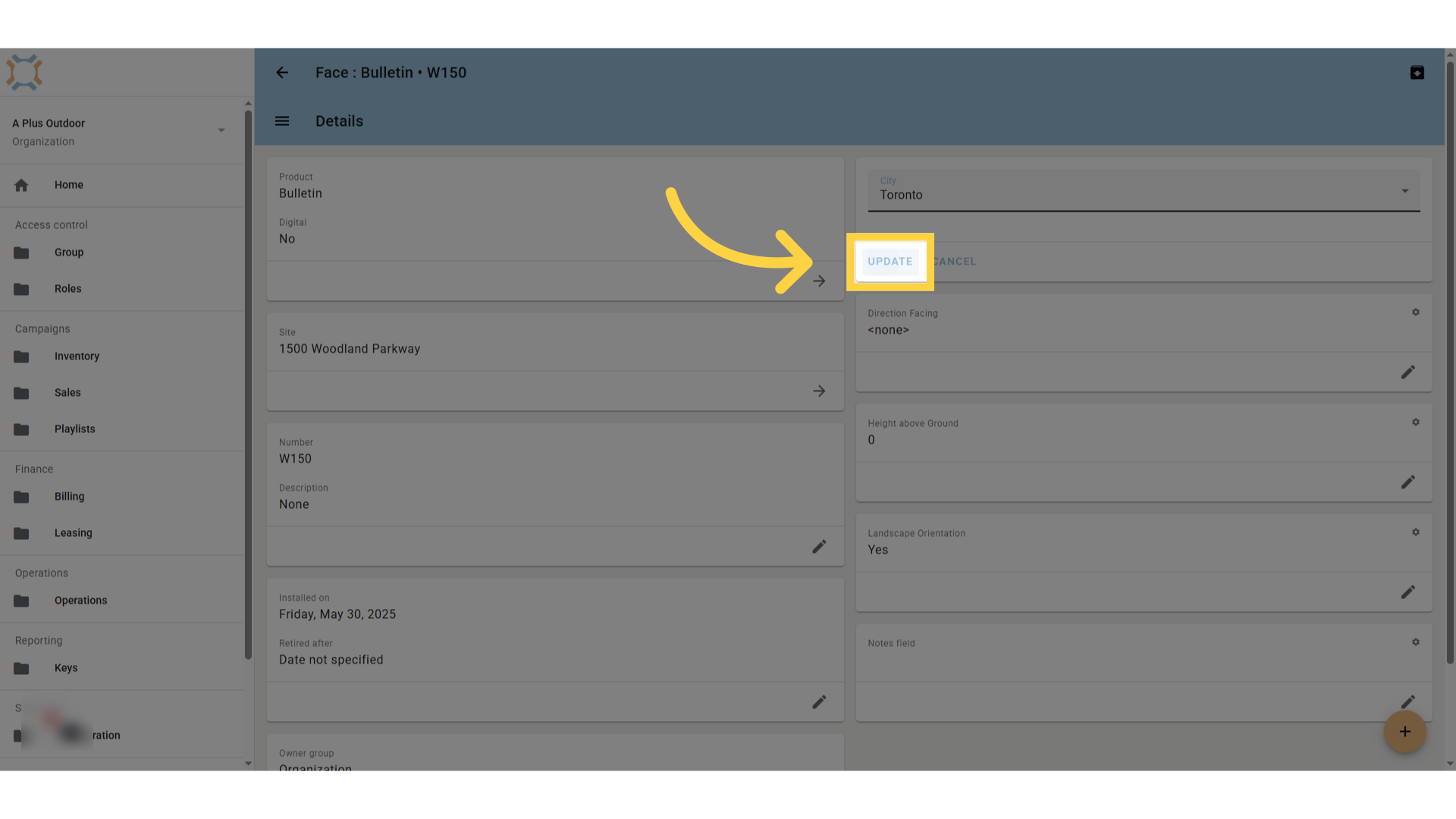Click the CANCEL button
The image size is (1456, 819).
[x=954, y=262]
